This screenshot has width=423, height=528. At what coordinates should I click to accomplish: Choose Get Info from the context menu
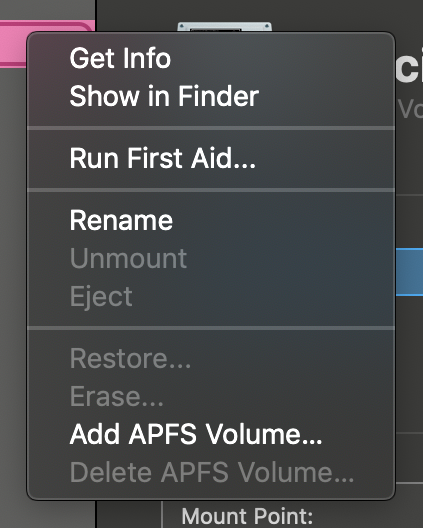(x=120, y=58)
